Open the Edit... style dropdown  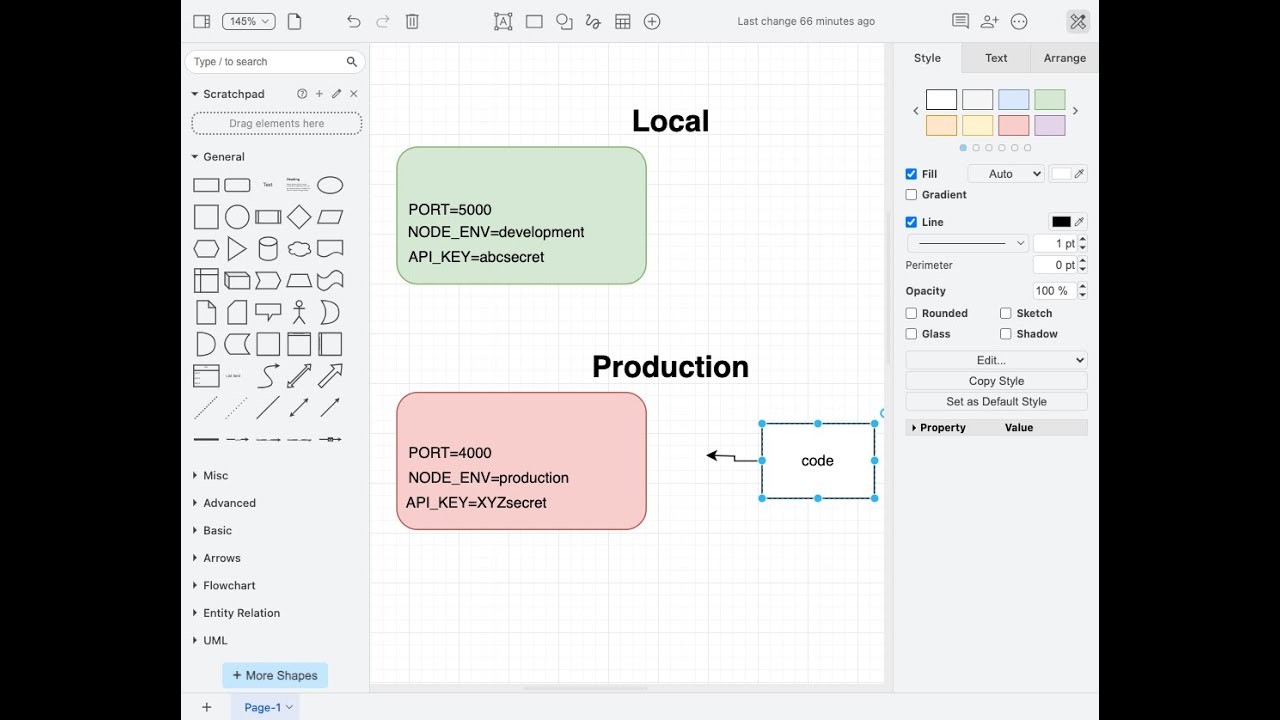[x=996, y=360]
